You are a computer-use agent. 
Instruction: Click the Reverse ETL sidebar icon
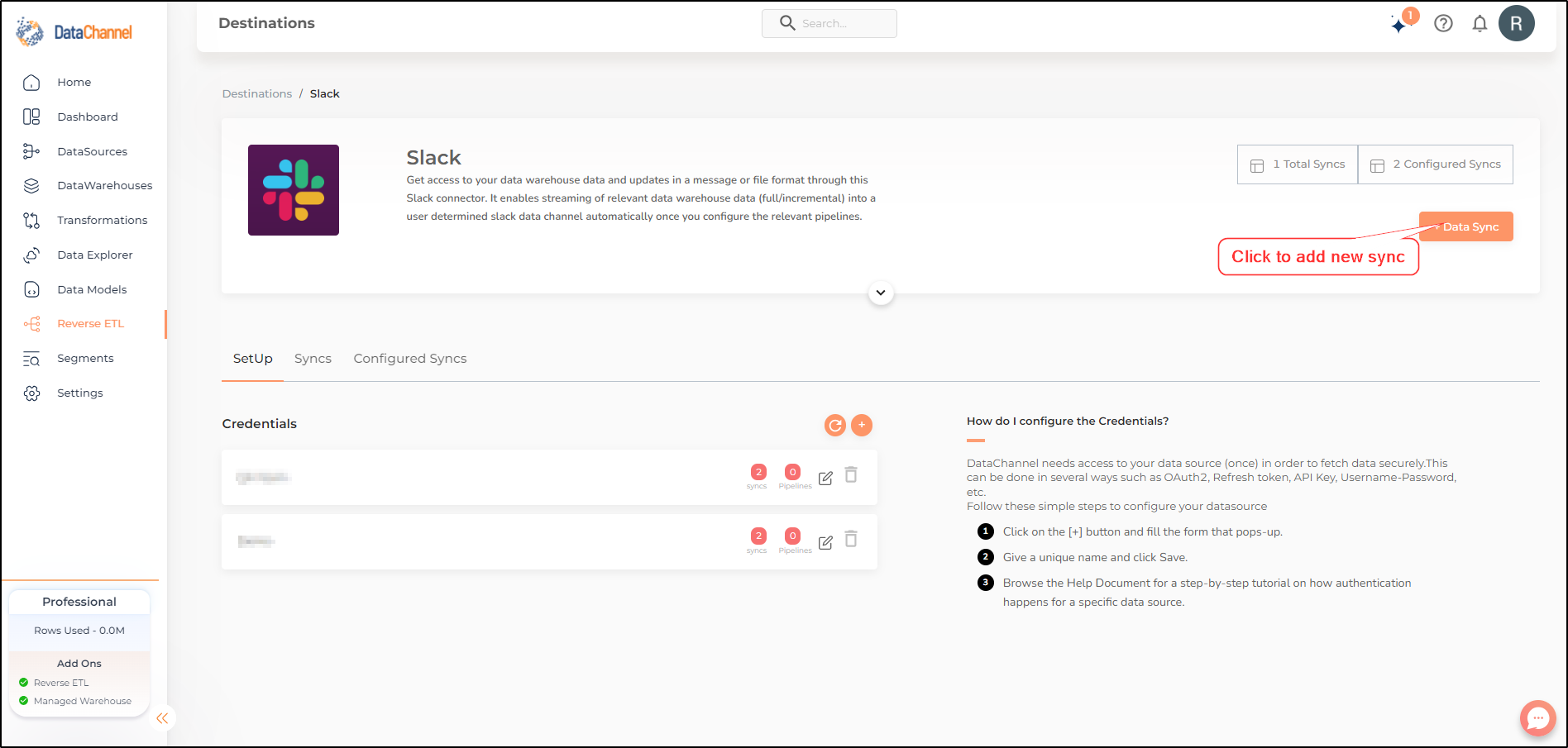pos(31,324)
